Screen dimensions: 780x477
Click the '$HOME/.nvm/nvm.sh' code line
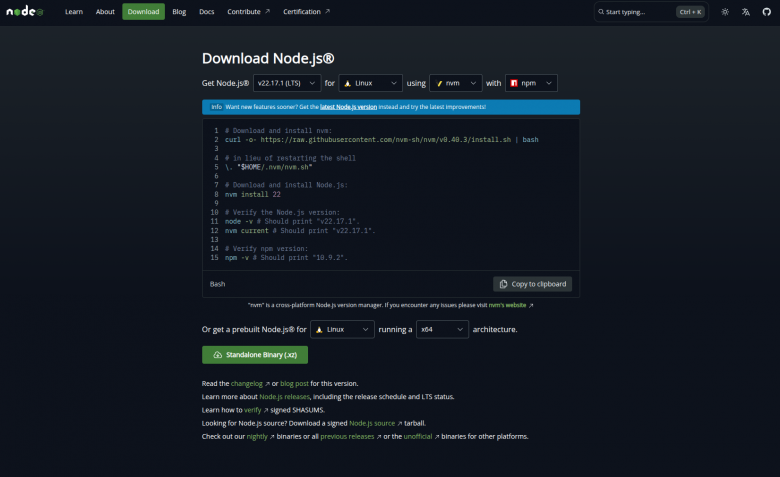coord(269,167)
